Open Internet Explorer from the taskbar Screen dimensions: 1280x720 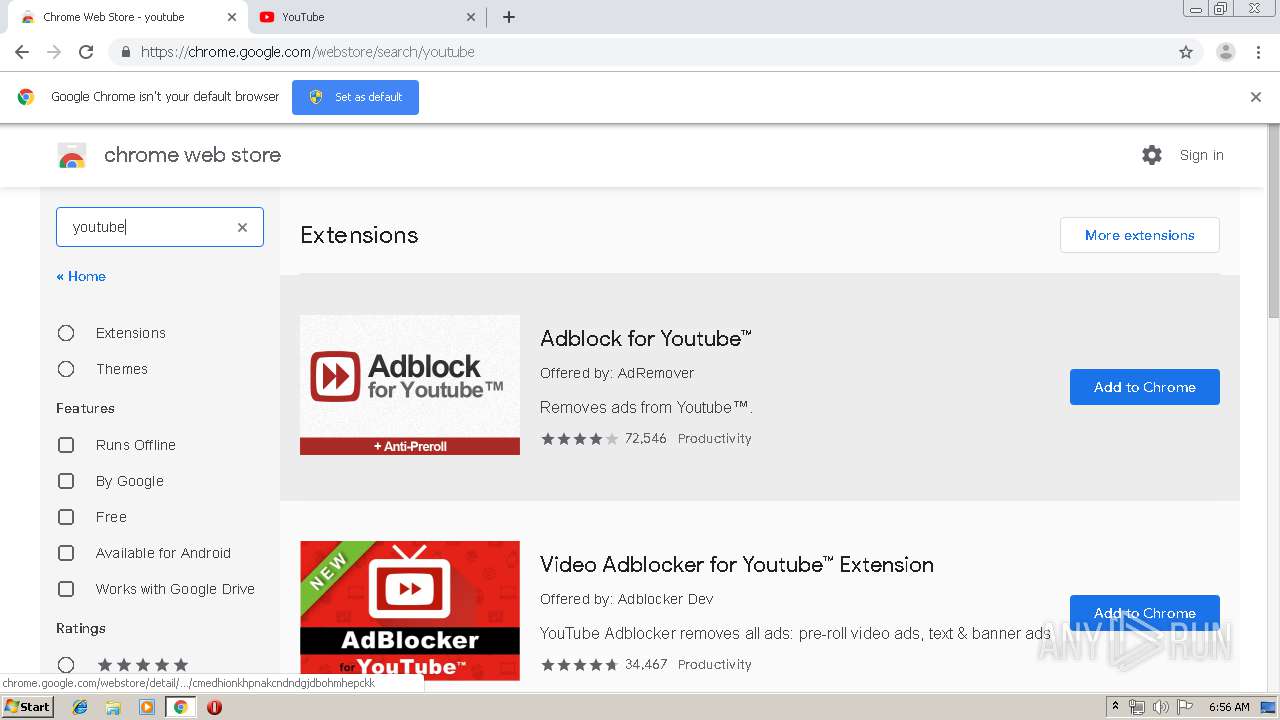[x=80, y=707]
